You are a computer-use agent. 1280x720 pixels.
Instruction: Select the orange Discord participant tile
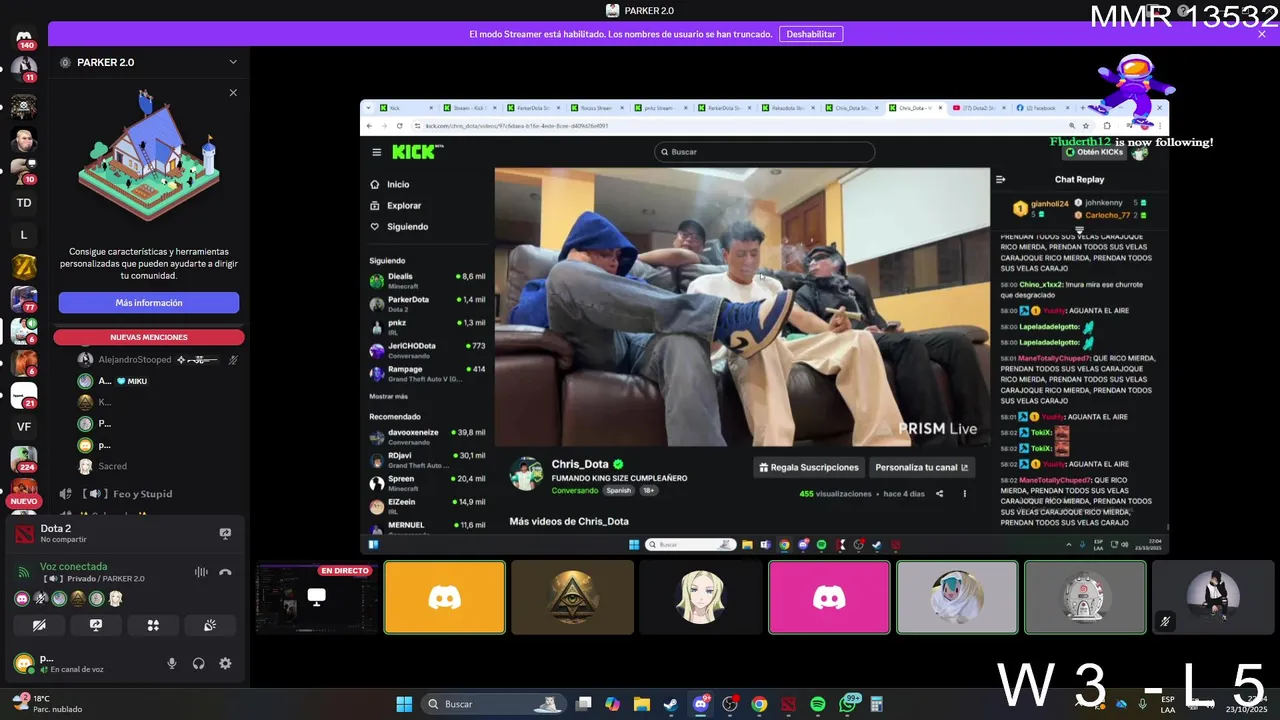click(x=445, y=598)
